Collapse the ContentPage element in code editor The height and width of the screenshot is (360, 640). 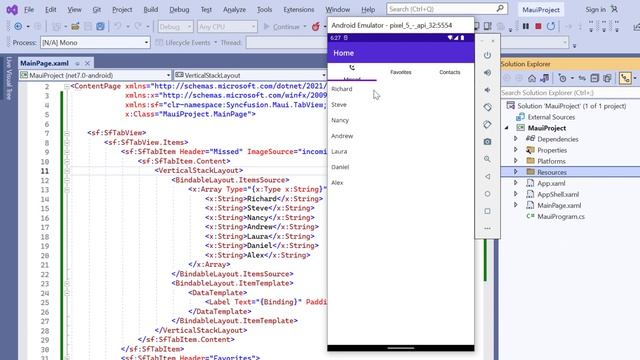coord(67,87)
